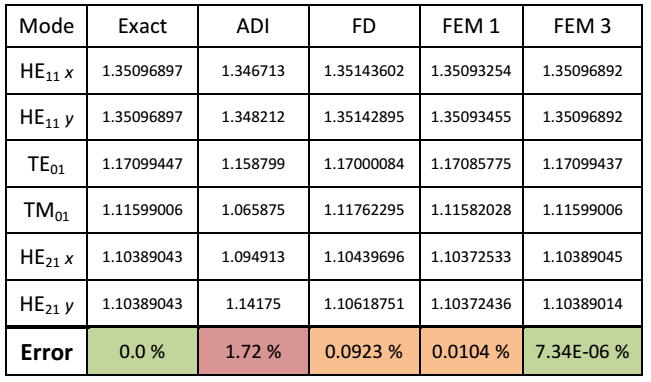The width and height of the screenshot is (651, 382).
Task: Select the HE21 x row label
Action: 46,257
